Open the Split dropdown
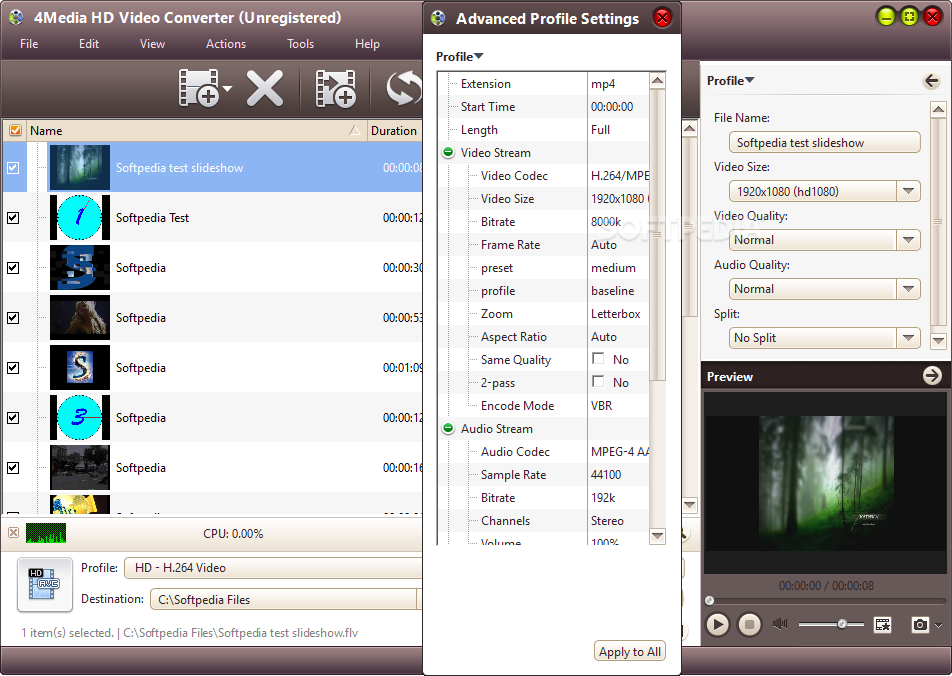The width and height of the screenshot is (952, 676). [x=908, y=338]
